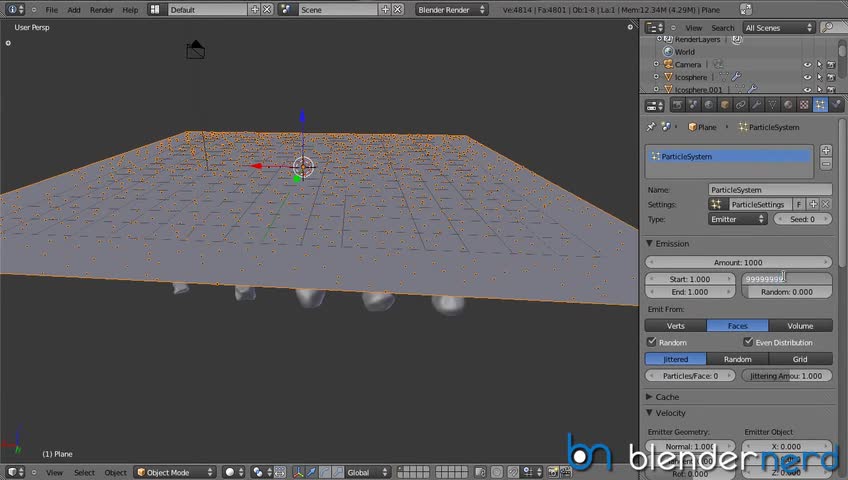The height and width of the screenshot is (480, 848).
Task: Add a new screen layout (plus next to Default)
Action: [255, 10]
